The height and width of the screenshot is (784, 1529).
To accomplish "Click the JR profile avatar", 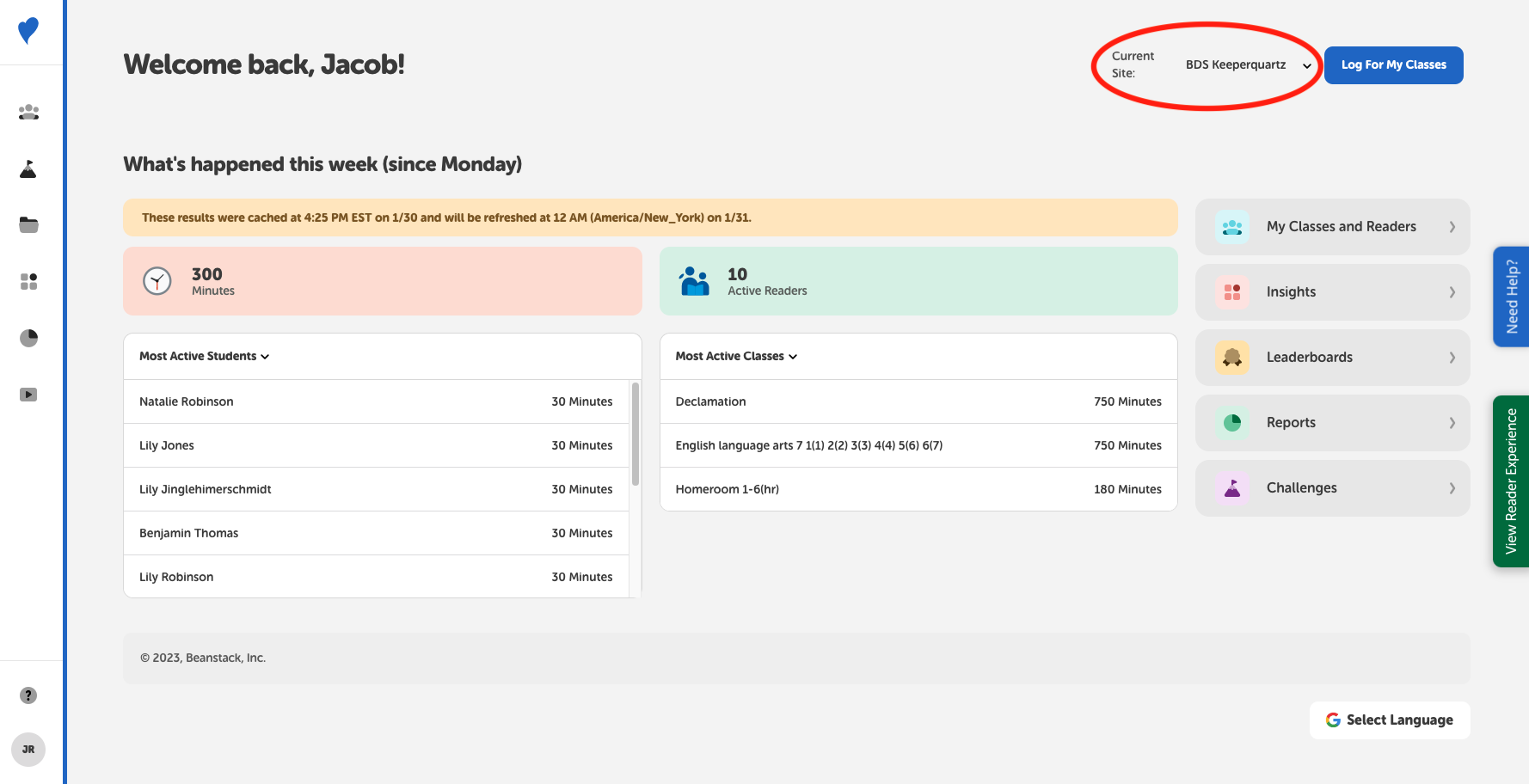I will [x=28, y=749].
